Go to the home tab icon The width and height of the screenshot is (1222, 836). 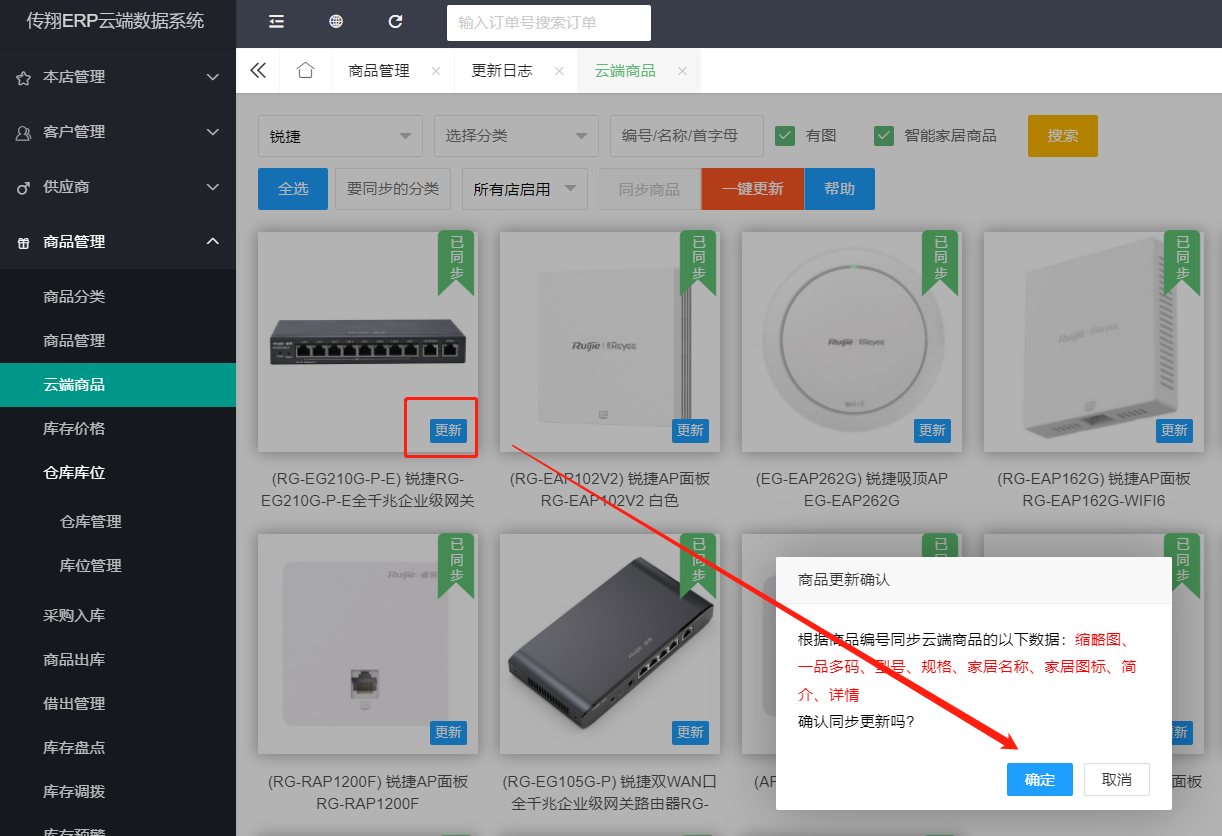[306, 70]
